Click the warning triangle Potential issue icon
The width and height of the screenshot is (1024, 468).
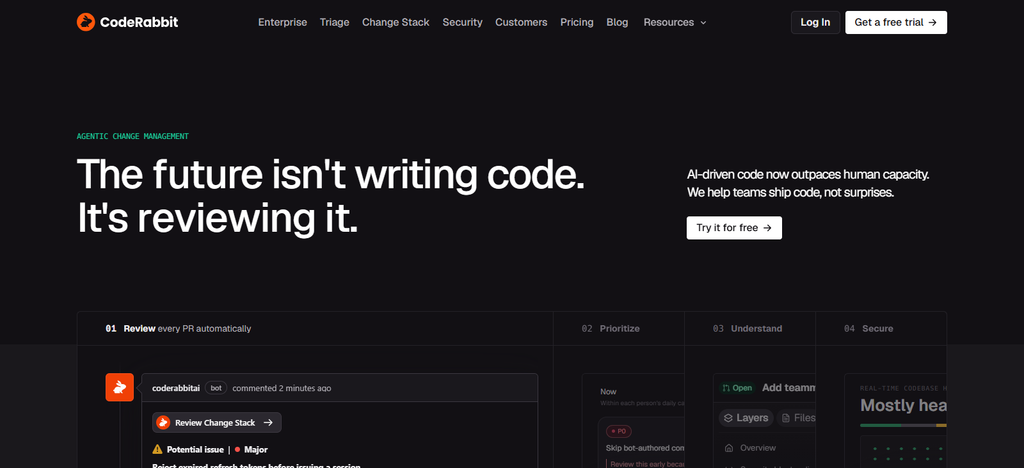(x=157, y=449)
